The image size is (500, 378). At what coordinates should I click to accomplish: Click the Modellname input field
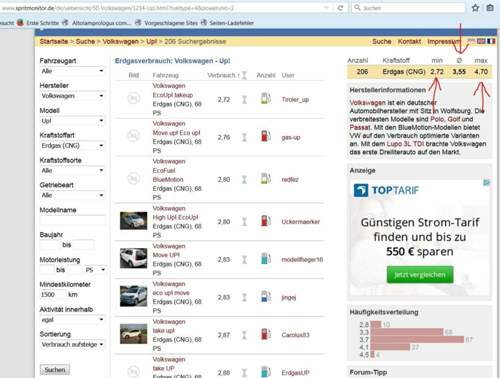tap(72, 220)
